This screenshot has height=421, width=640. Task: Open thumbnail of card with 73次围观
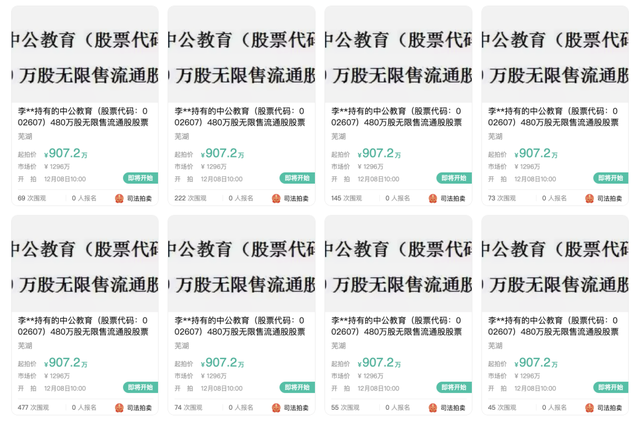[555, 54]
